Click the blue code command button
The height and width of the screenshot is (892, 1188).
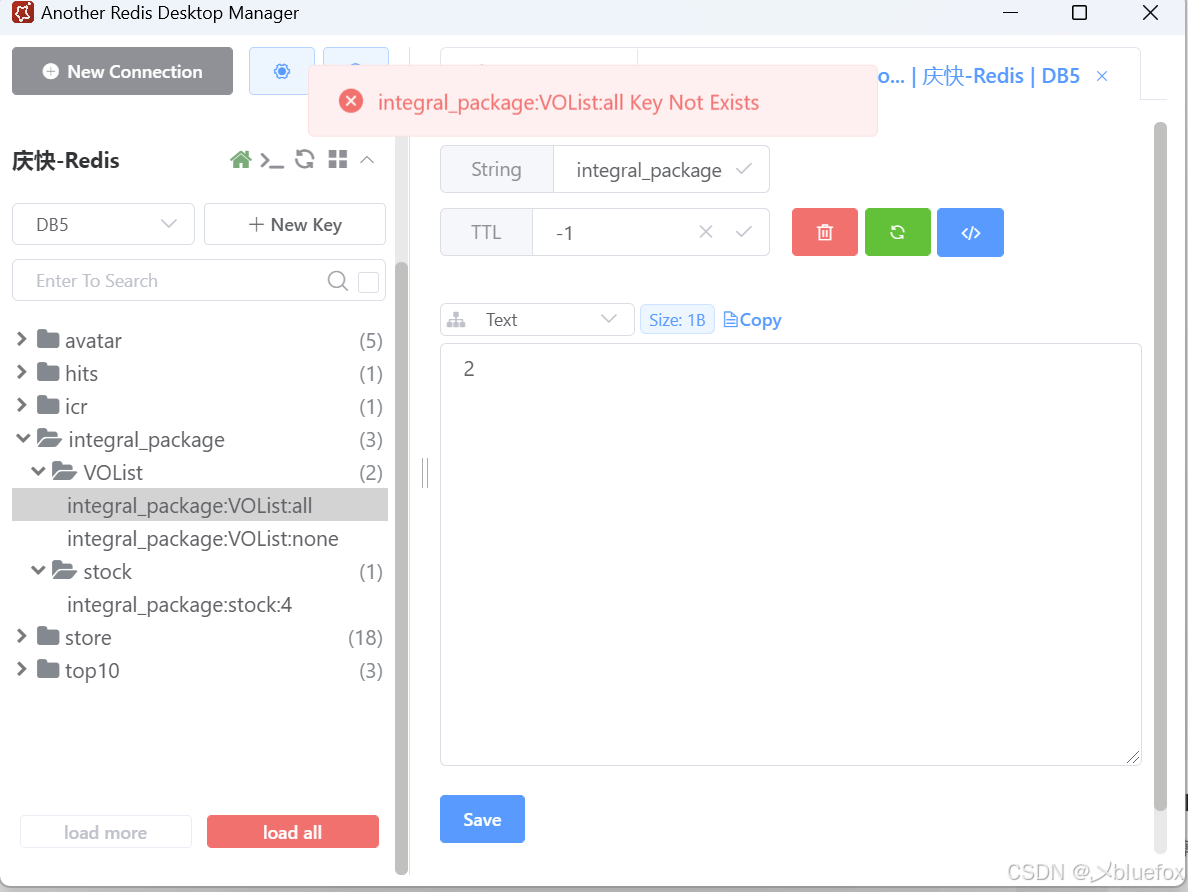coord(971,232)
